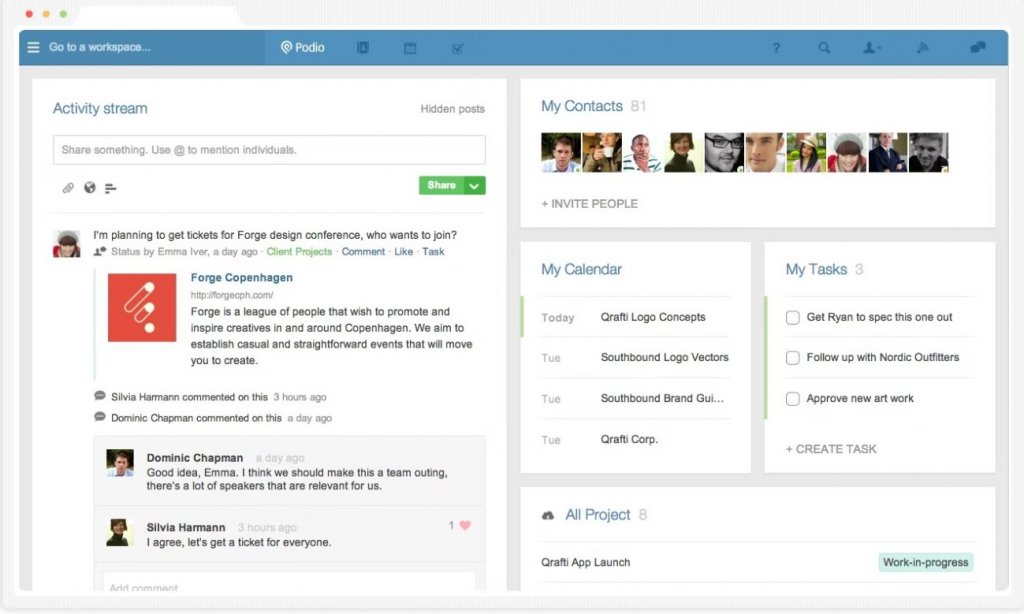This screenshot has width=1024, height=614.
Task: Select the contact drinking from a cup
Action: pos(601,152)
